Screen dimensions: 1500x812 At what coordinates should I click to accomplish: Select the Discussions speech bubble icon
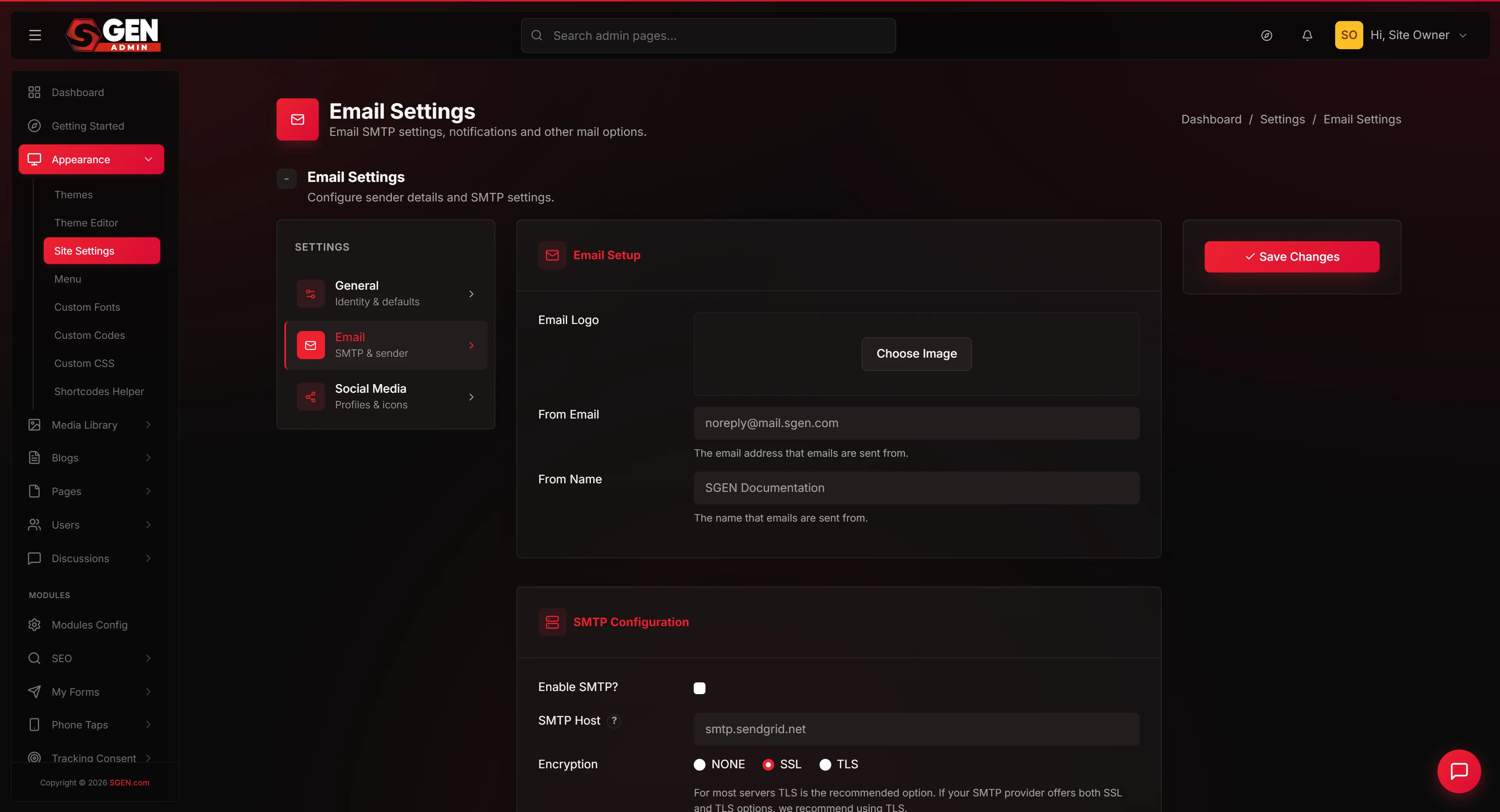point(34,558)
